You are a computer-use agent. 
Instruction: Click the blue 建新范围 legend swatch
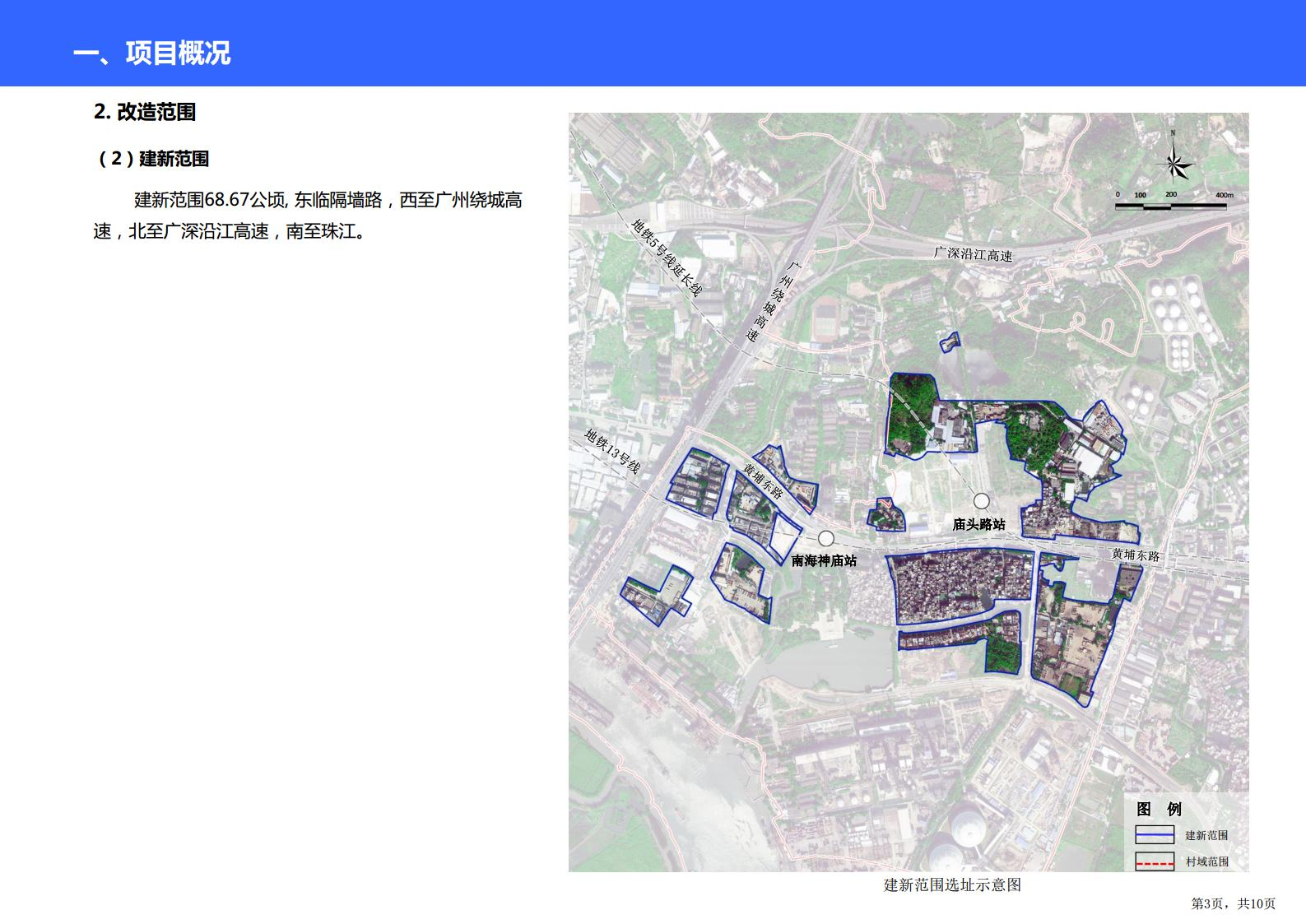coord(1155,835)
